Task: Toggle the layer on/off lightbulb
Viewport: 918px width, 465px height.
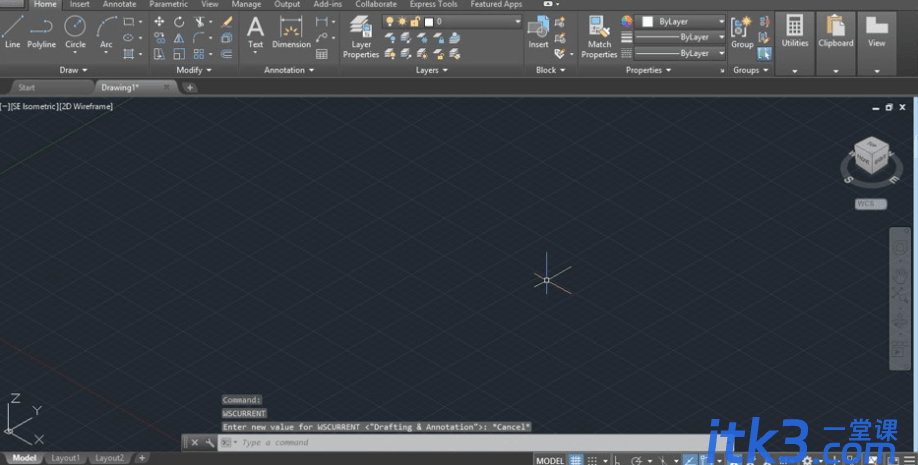Action: point(389,22)
